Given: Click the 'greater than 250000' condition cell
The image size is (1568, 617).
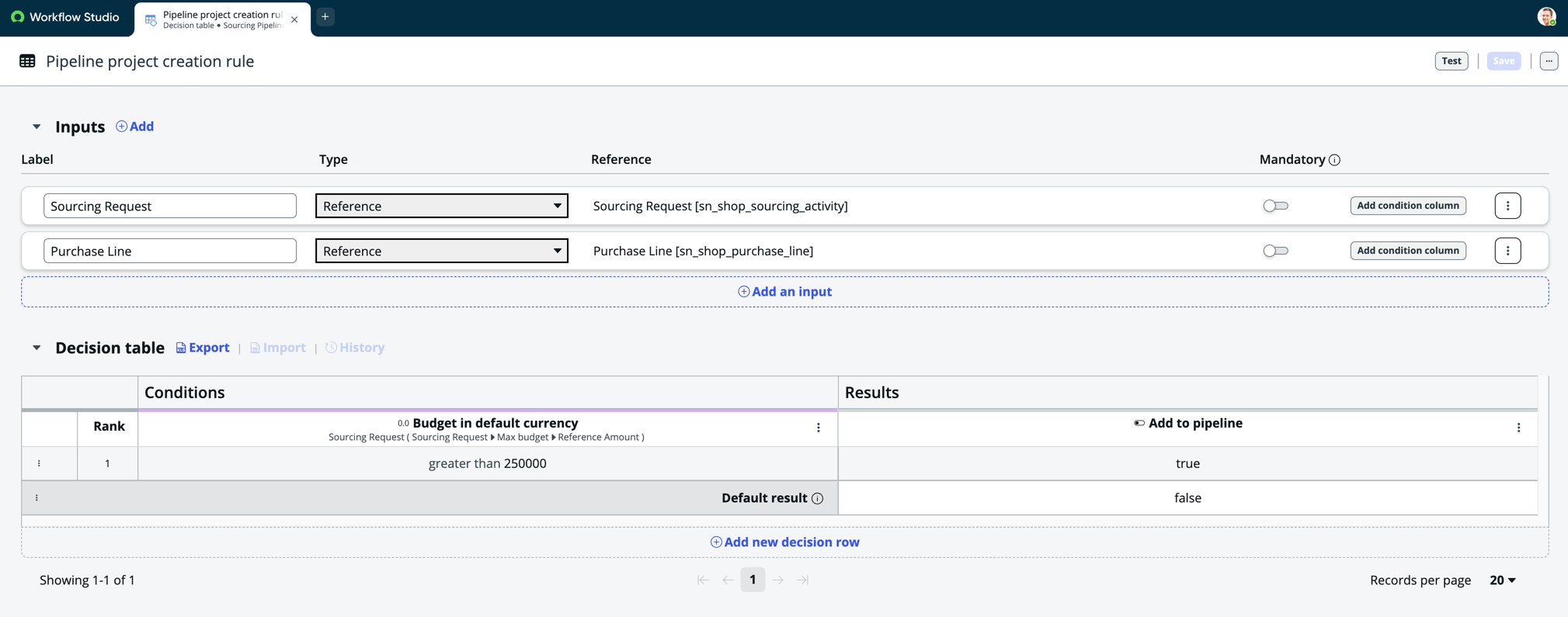Looking at the screenshot, I should pyautogui.click(x=488, y=463).
